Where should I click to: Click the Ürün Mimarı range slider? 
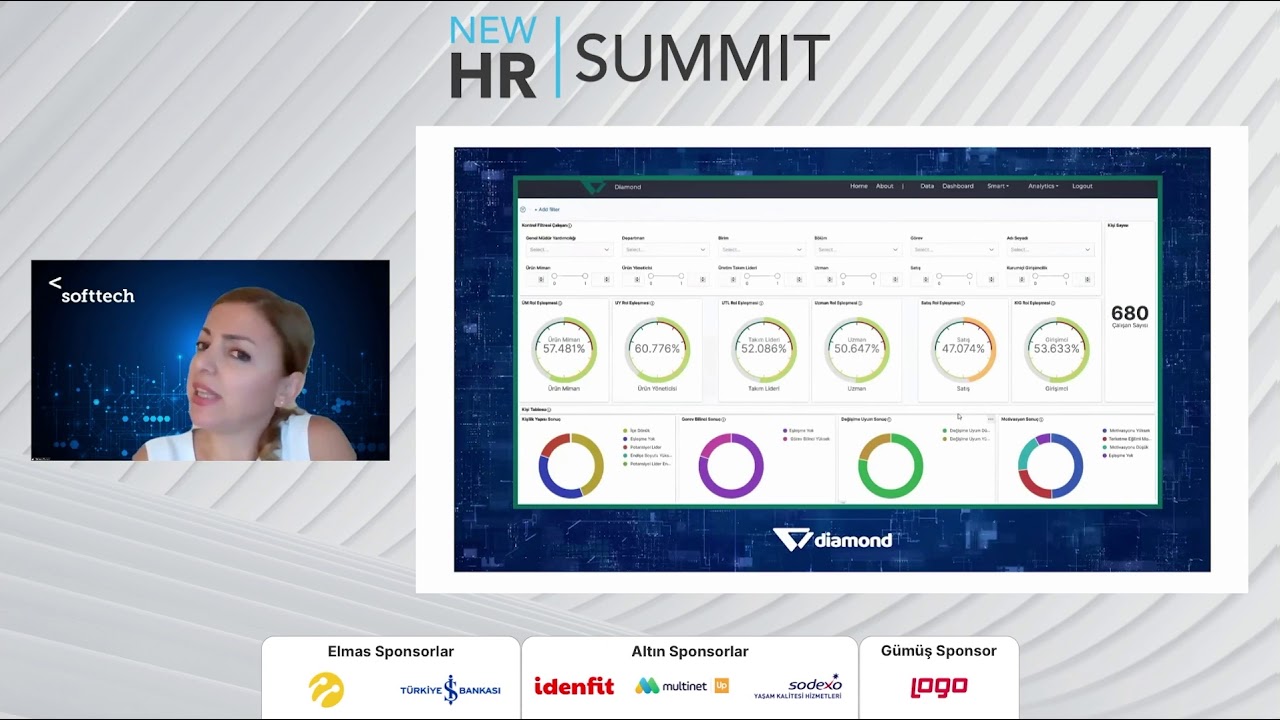tap(570, 276)
